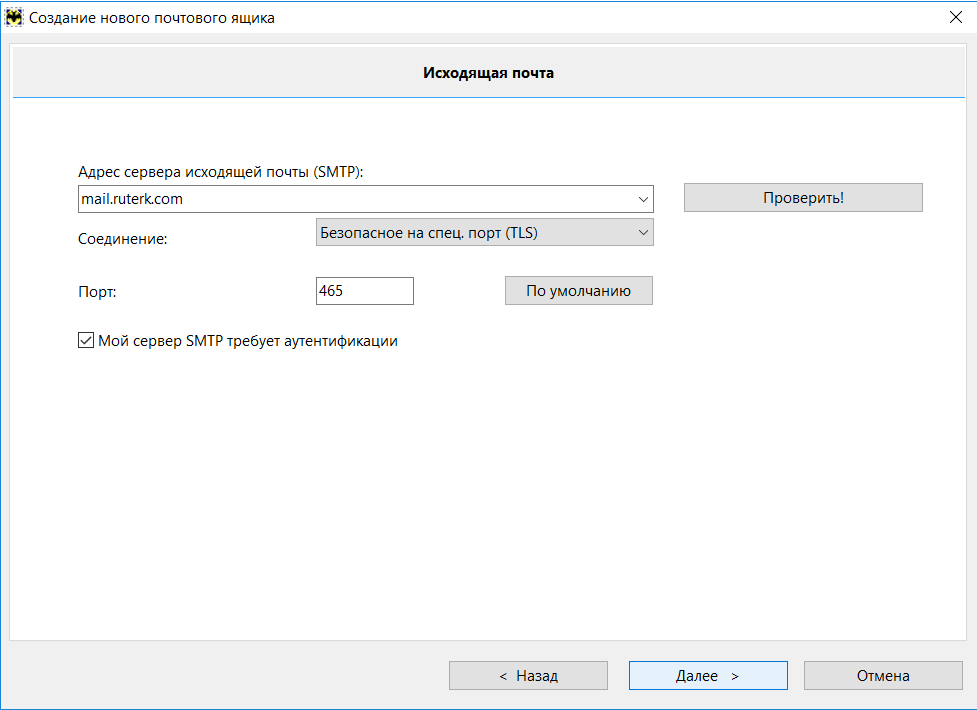Click the 'Создание нового почтового ящика' window title

coord(152,17)
